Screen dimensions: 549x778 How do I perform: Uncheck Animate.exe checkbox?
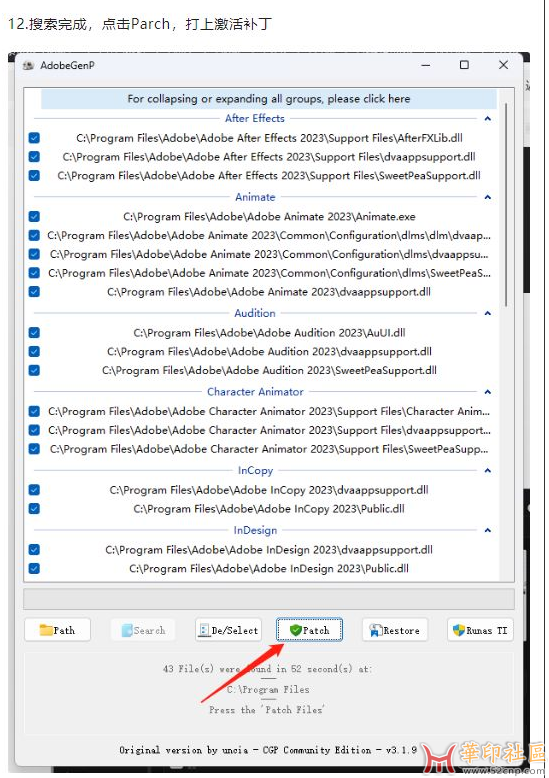pos(34,217)
